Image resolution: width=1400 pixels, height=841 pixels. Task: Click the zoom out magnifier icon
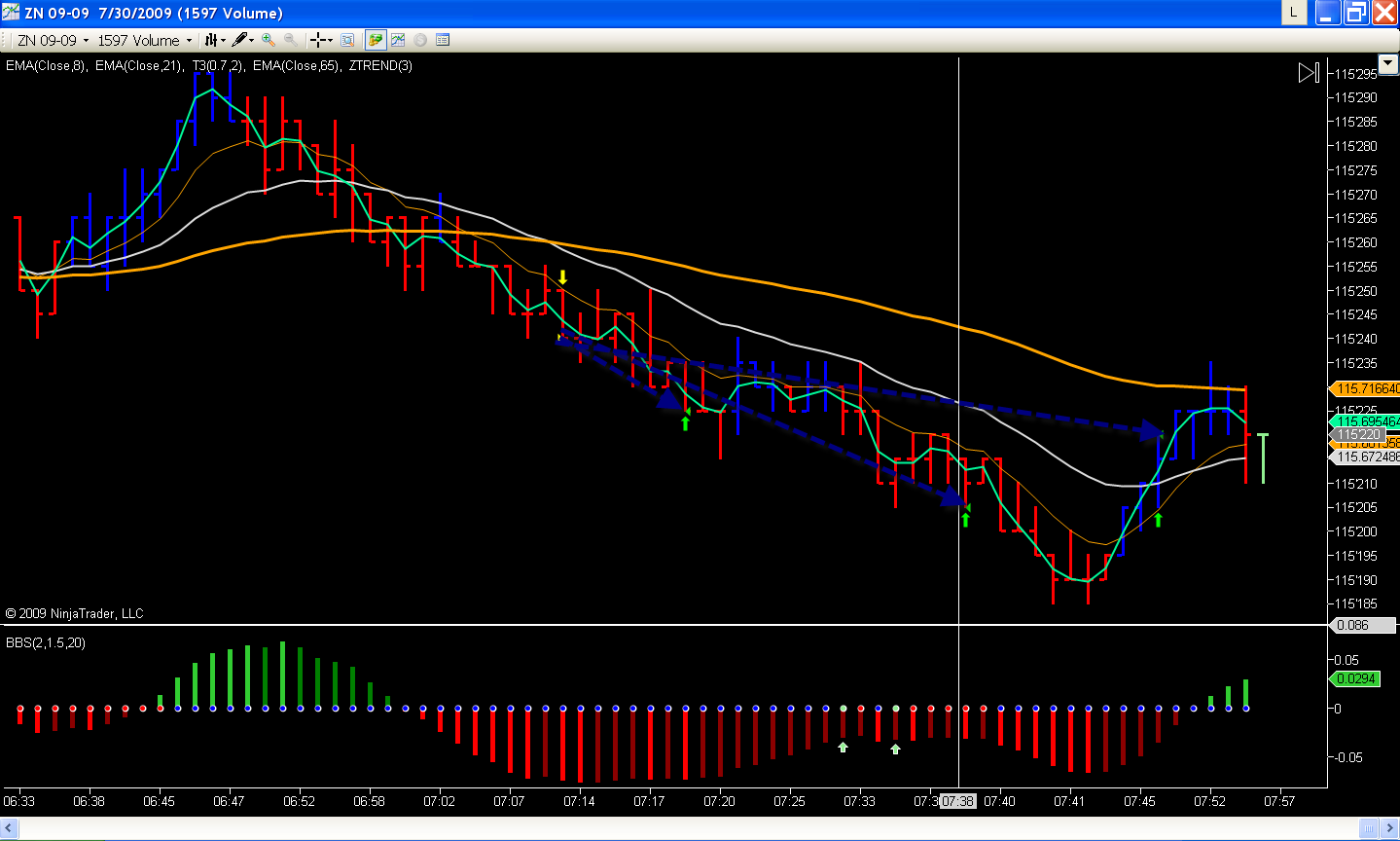pos(290,40)
